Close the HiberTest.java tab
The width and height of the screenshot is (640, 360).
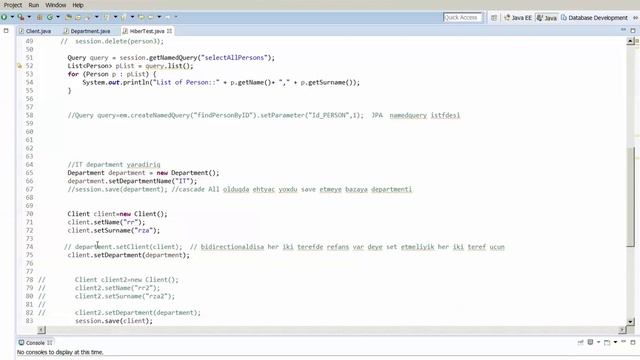169,31
